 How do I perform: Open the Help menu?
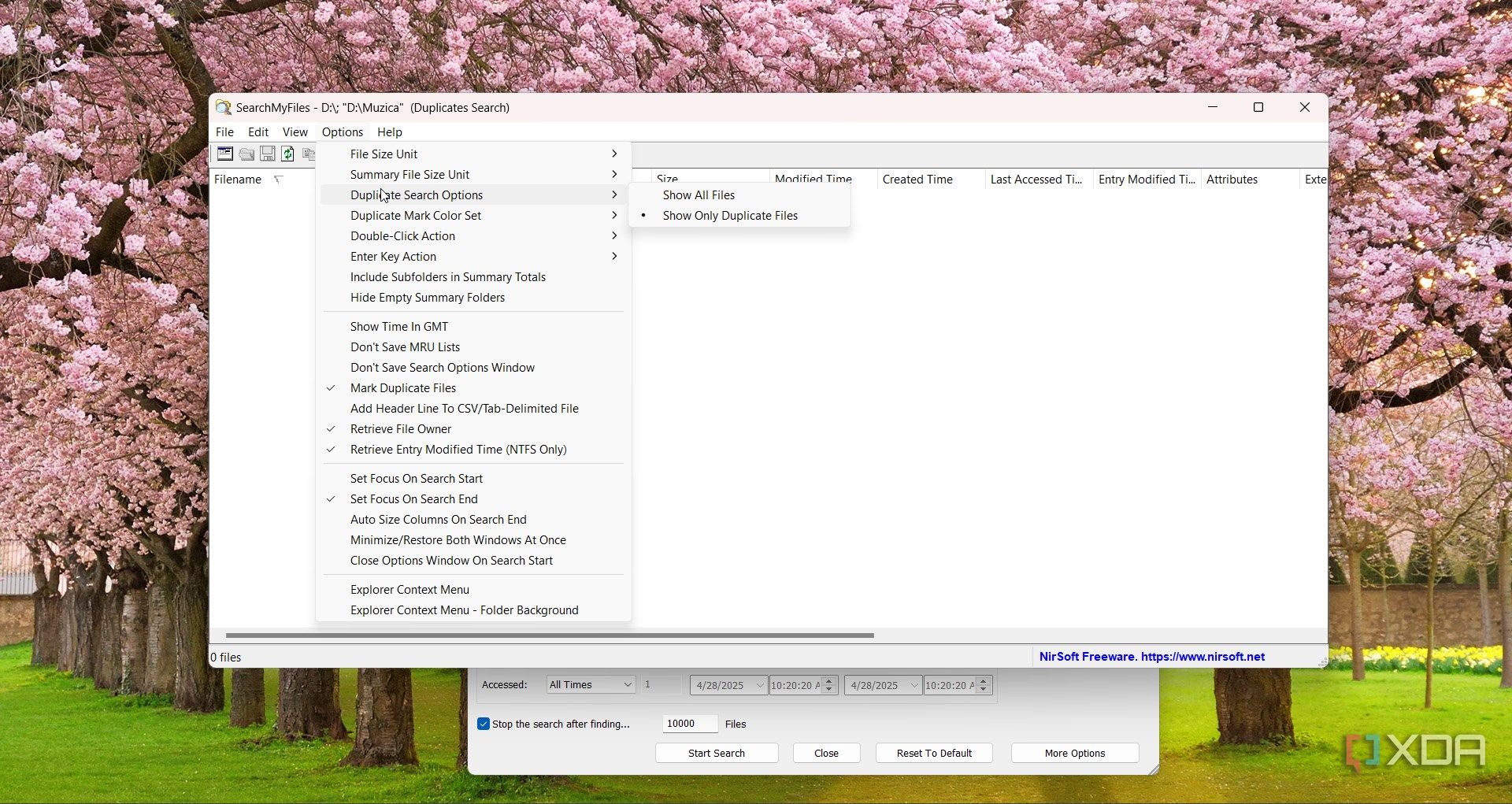(x=390, y=132)
